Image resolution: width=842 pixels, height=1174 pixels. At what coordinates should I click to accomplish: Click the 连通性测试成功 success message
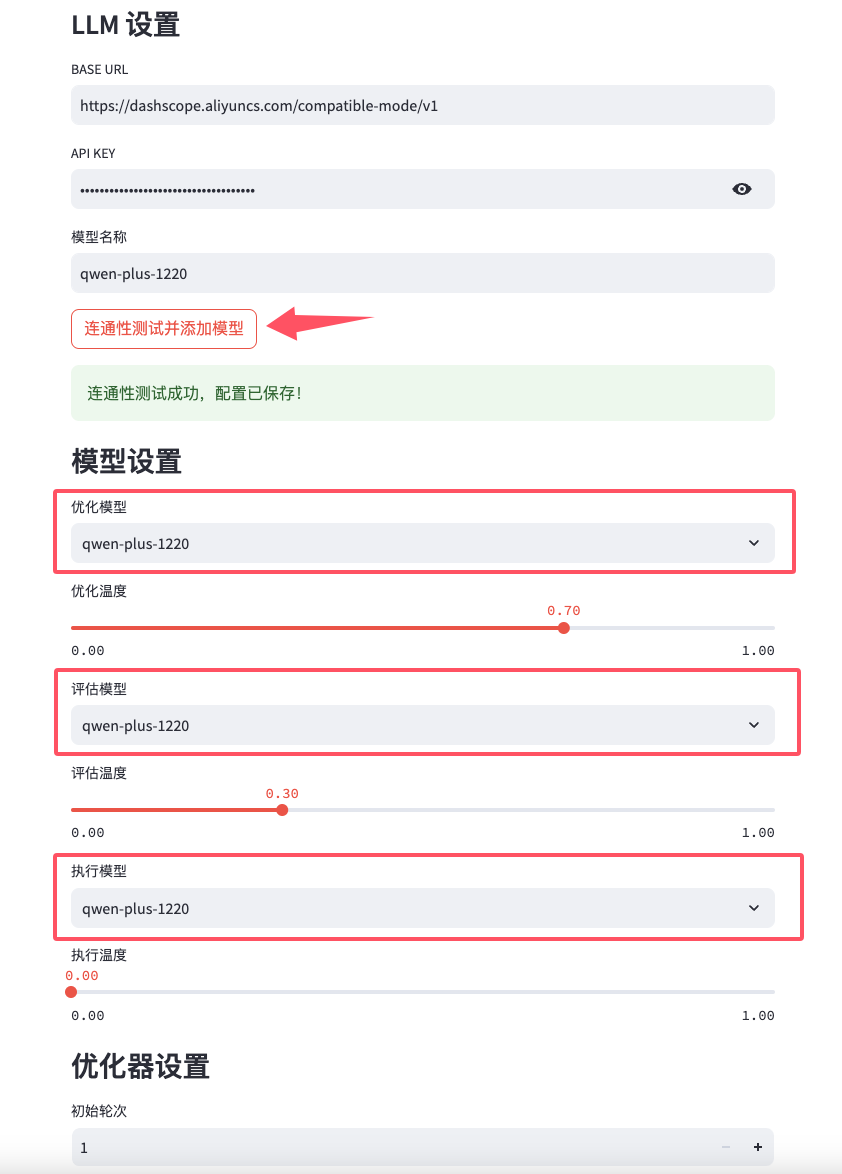pos(423,393)
